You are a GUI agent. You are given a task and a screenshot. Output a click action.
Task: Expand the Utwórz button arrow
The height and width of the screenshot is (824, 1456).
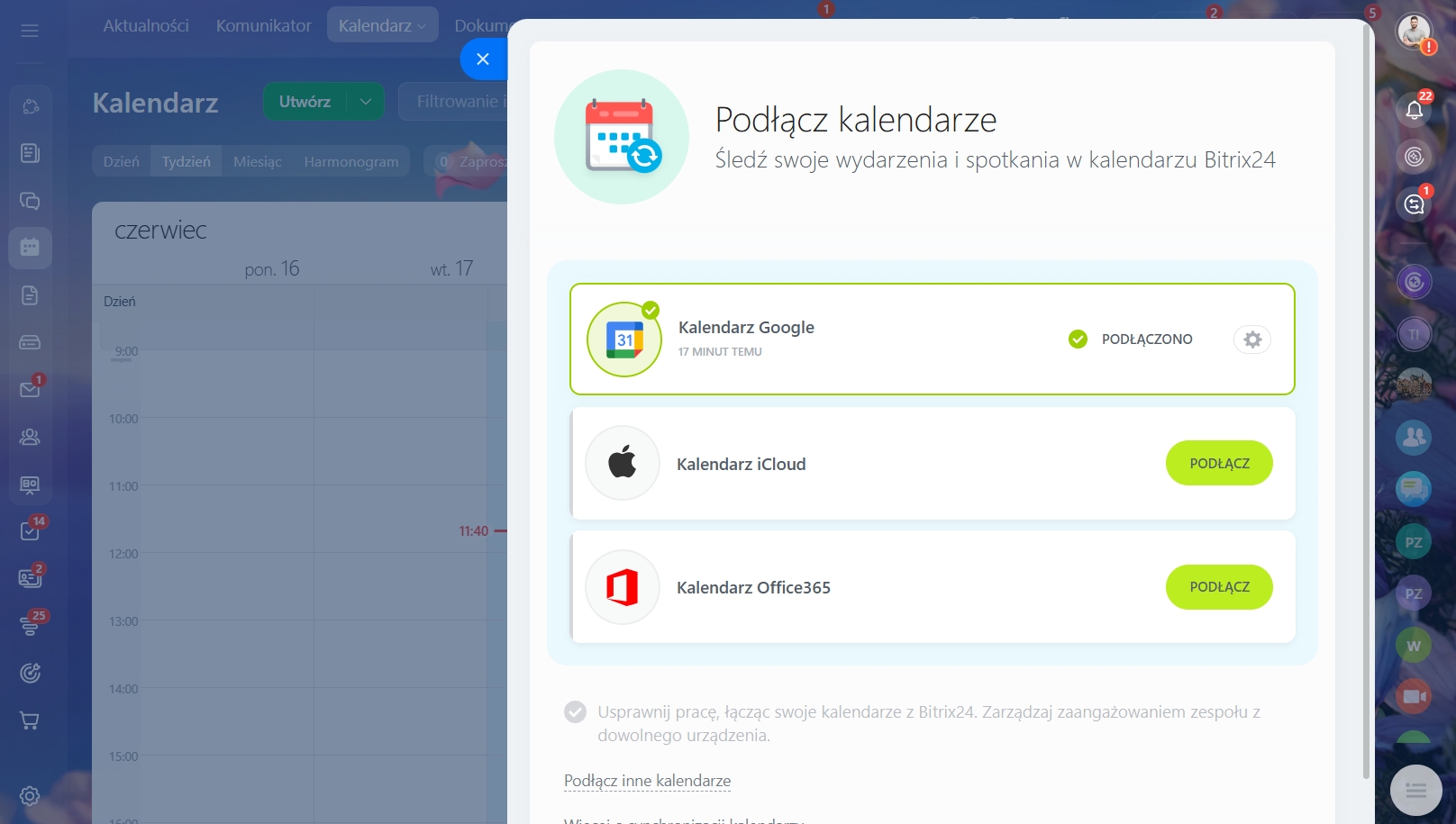(366, 102)
